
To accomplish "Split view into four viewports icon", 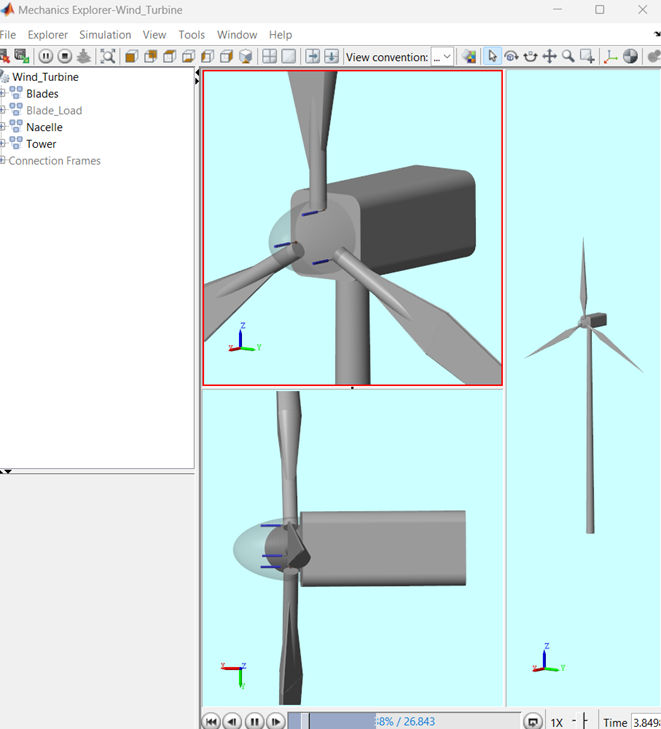I will point(270,57).
